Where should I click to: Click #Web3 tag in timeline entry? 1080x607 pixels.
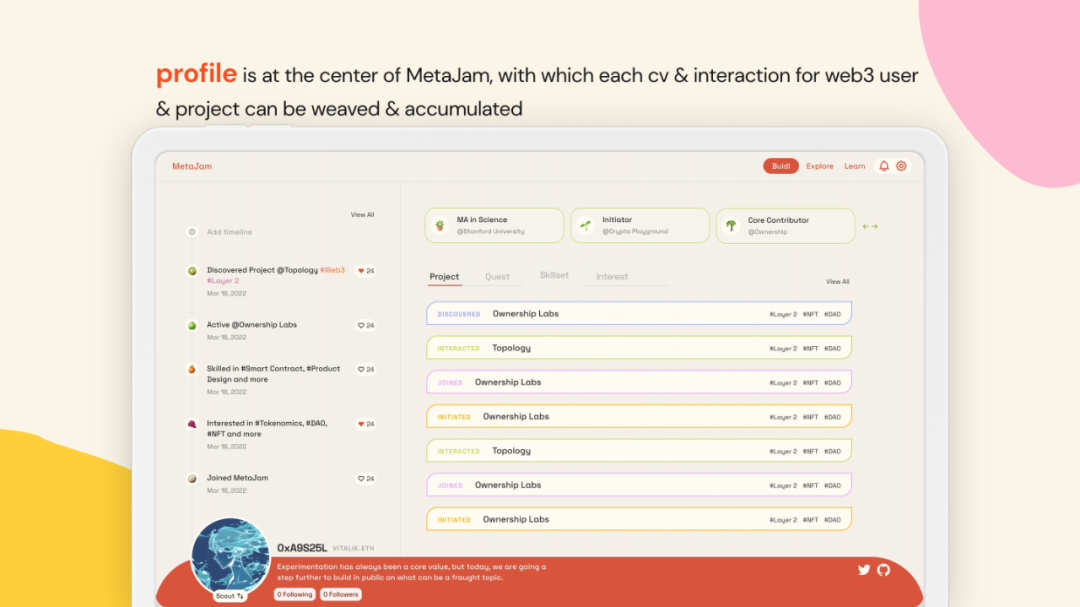[333, 270]
